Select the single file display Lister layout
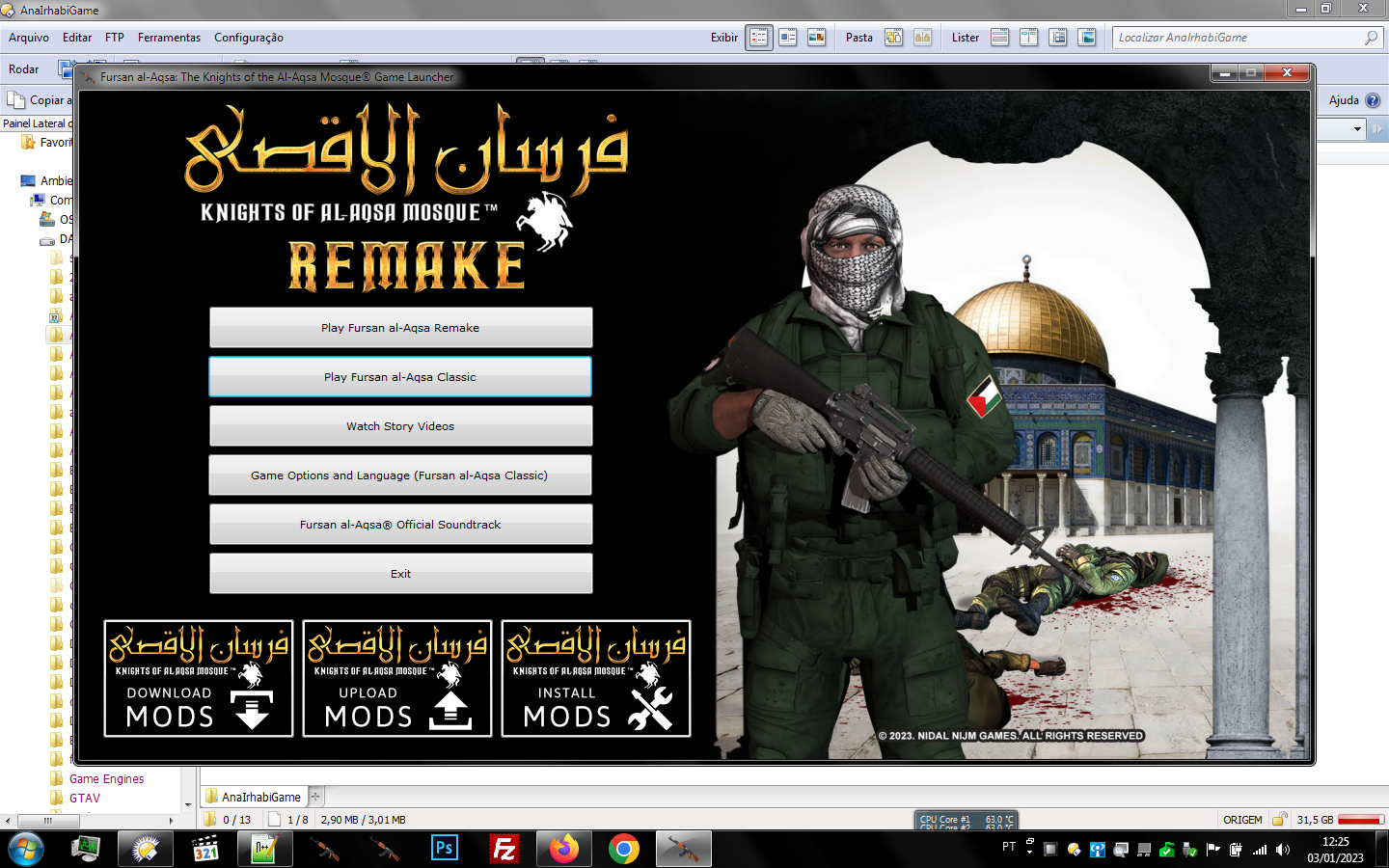 (x=1000, y=38)
